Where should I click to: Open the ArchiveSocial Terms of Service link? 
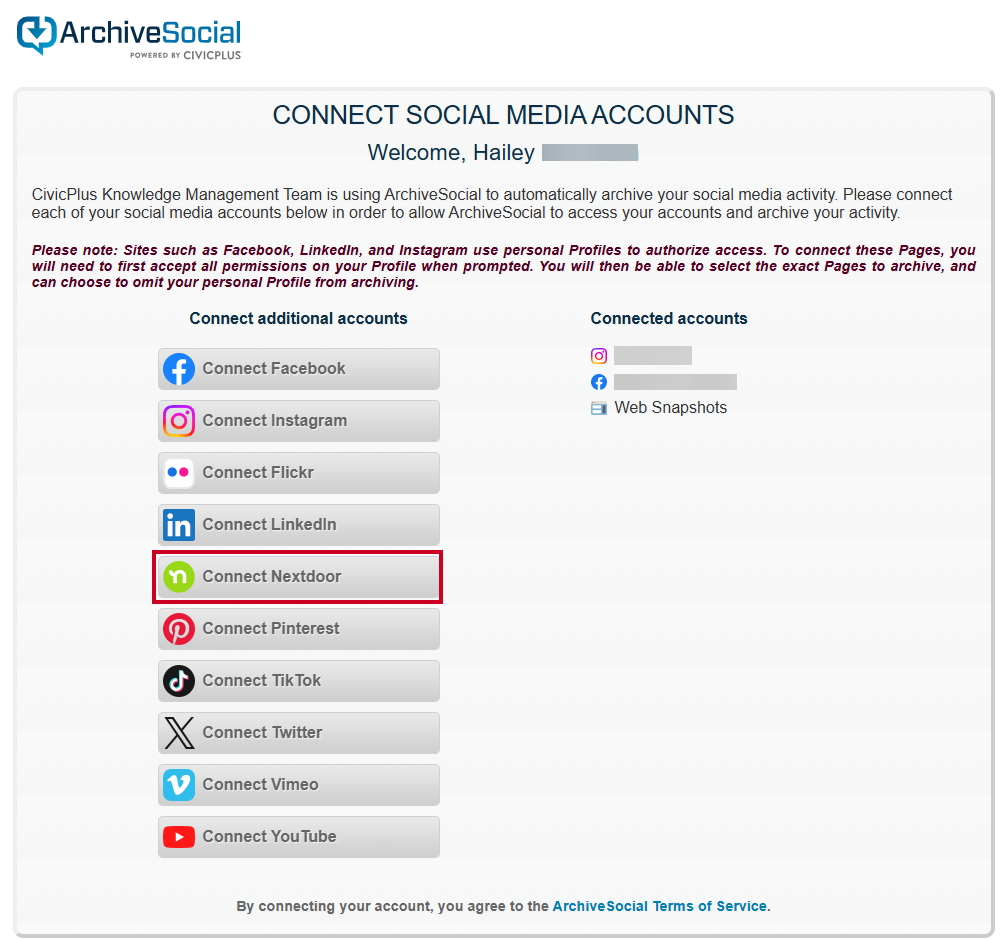tap(659, 906)
